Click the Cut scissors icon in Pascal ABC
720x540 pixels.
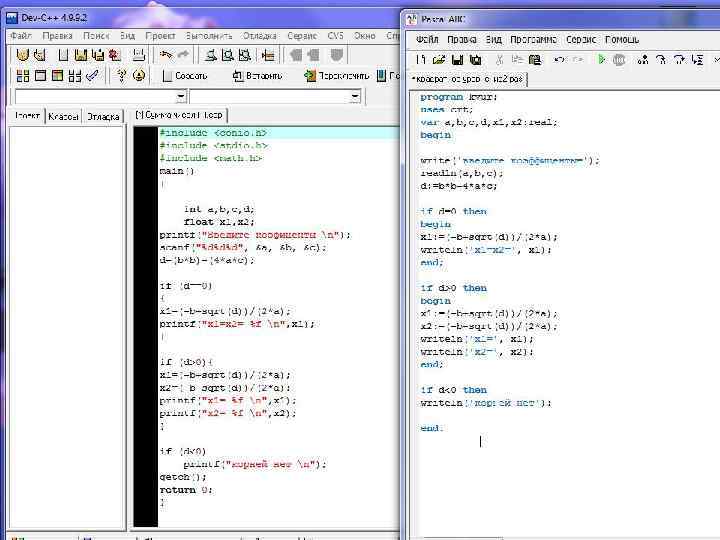tap(500, 59)
